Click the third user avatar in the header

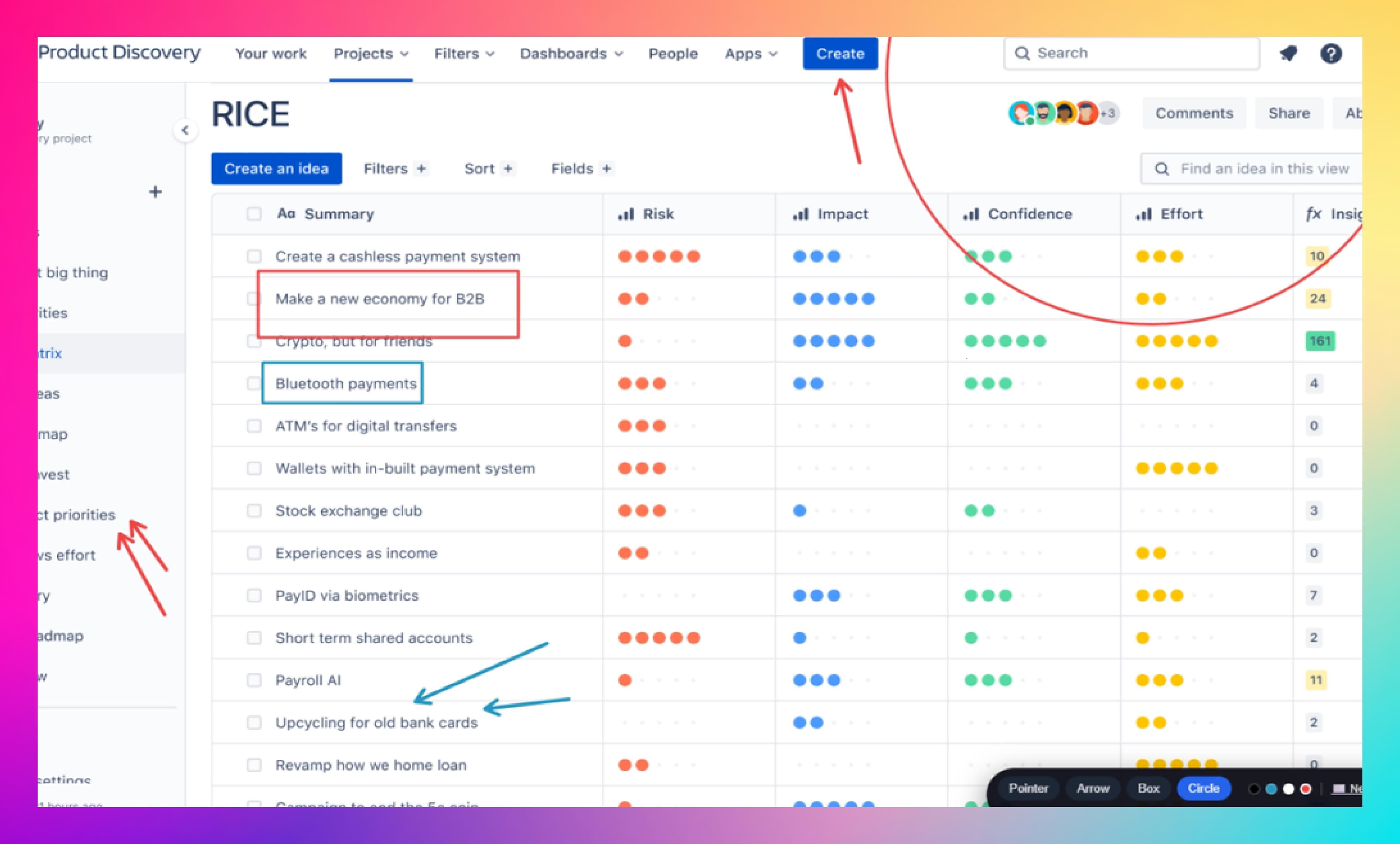click(1065, 113)
